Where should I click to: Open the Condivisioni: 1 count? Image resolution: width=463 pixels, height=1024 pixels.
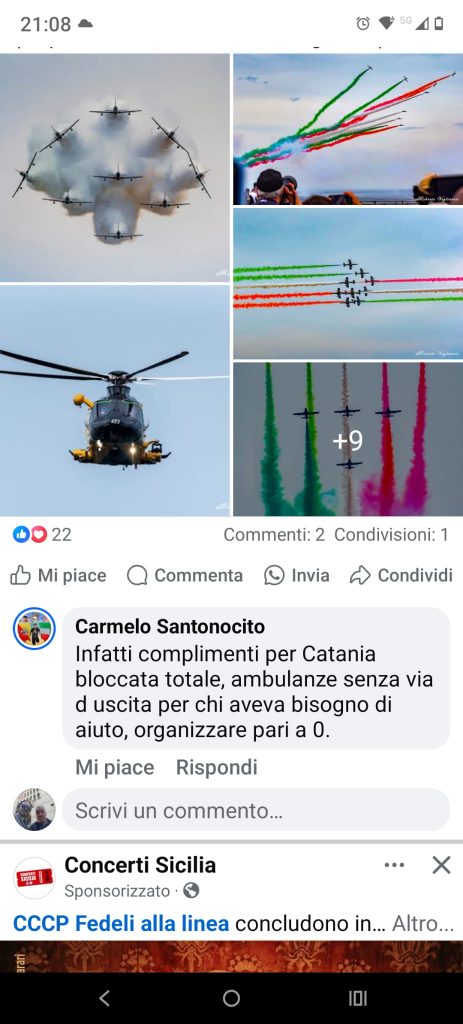[392, 535]
